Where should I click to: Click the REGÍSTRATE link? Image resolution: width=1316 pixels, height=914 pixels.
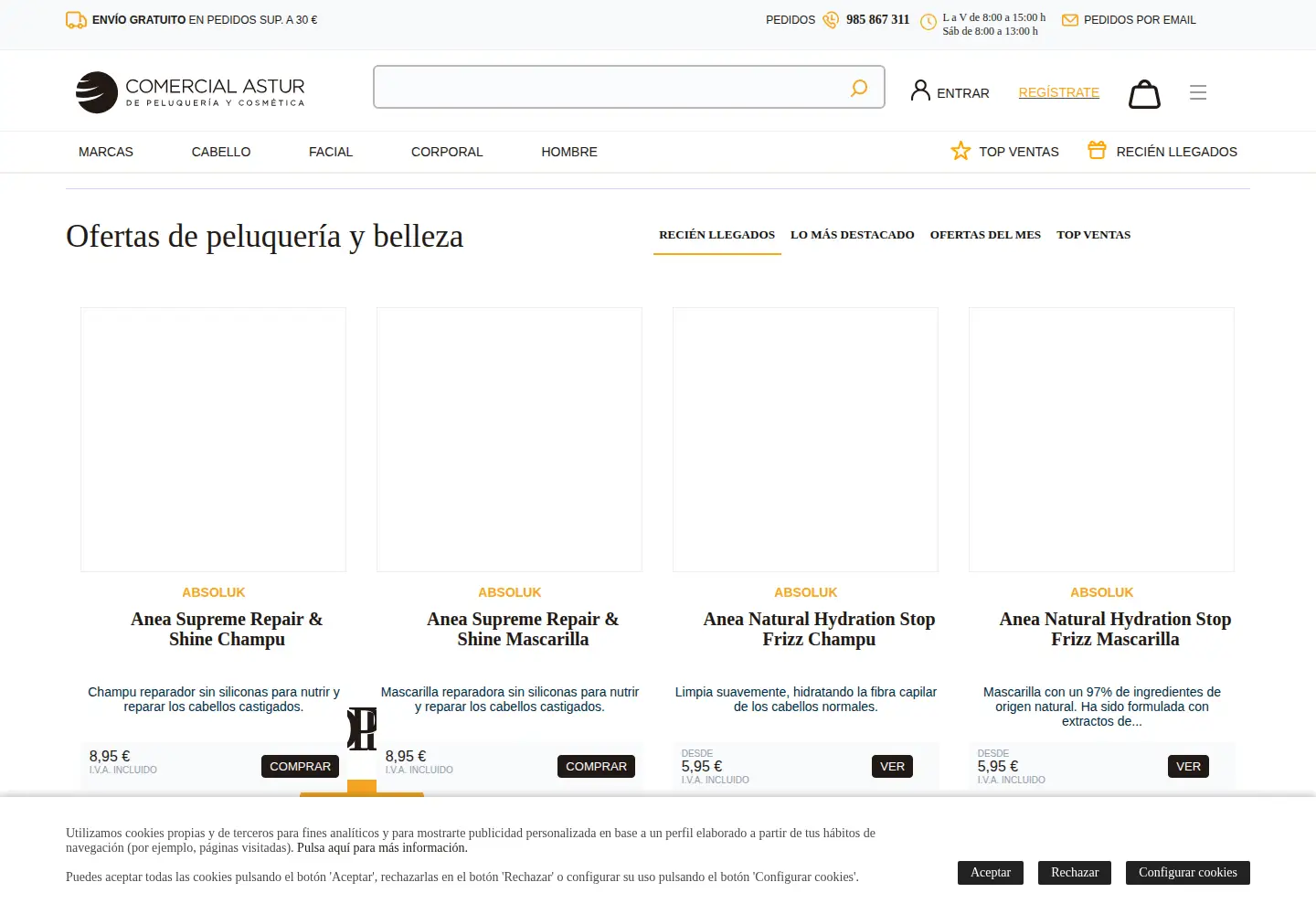pyautogui.click(x=1059, y=92)
